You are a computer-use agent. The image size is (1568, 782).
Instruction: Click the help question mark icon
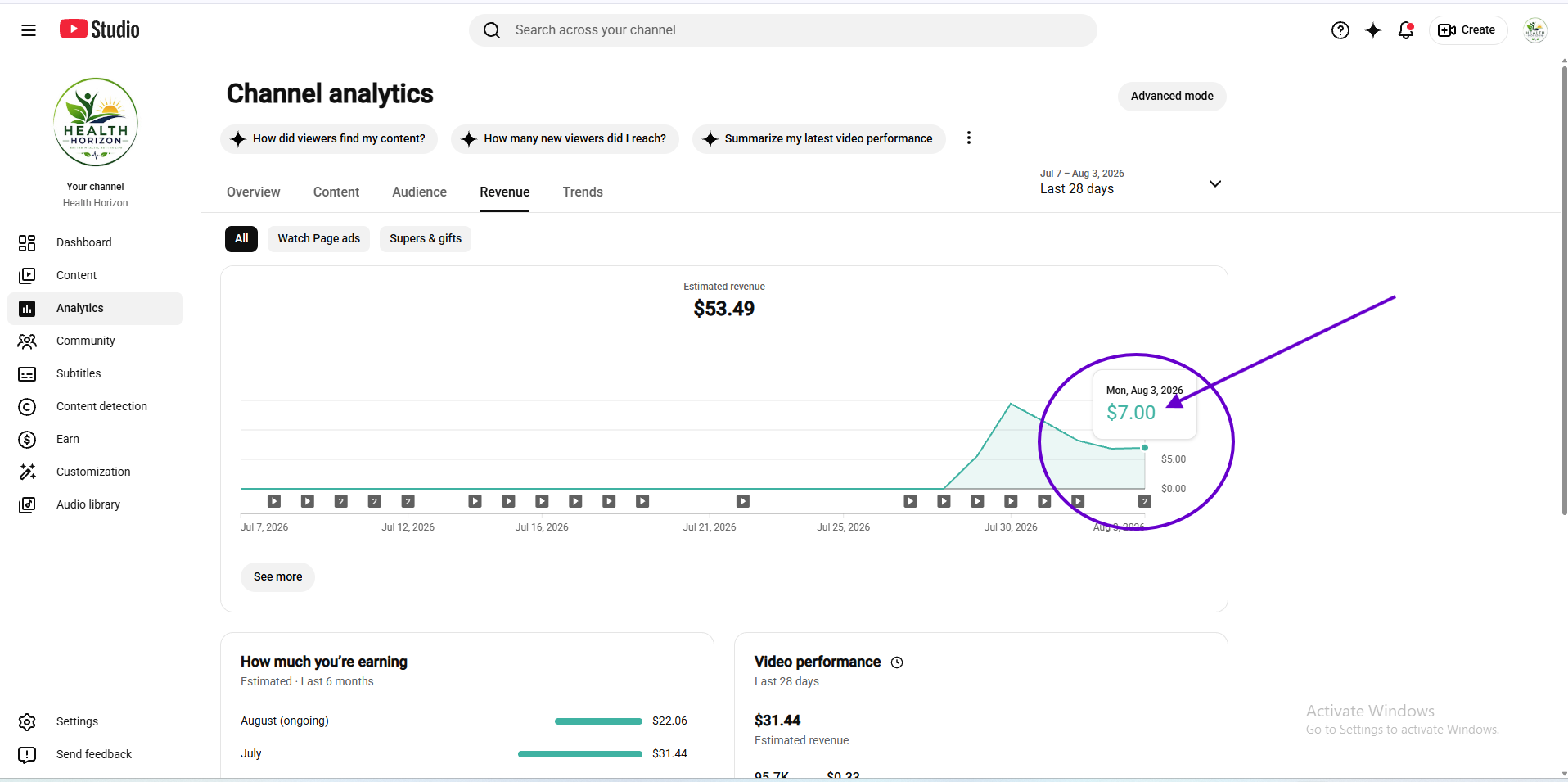[1340, 30]
